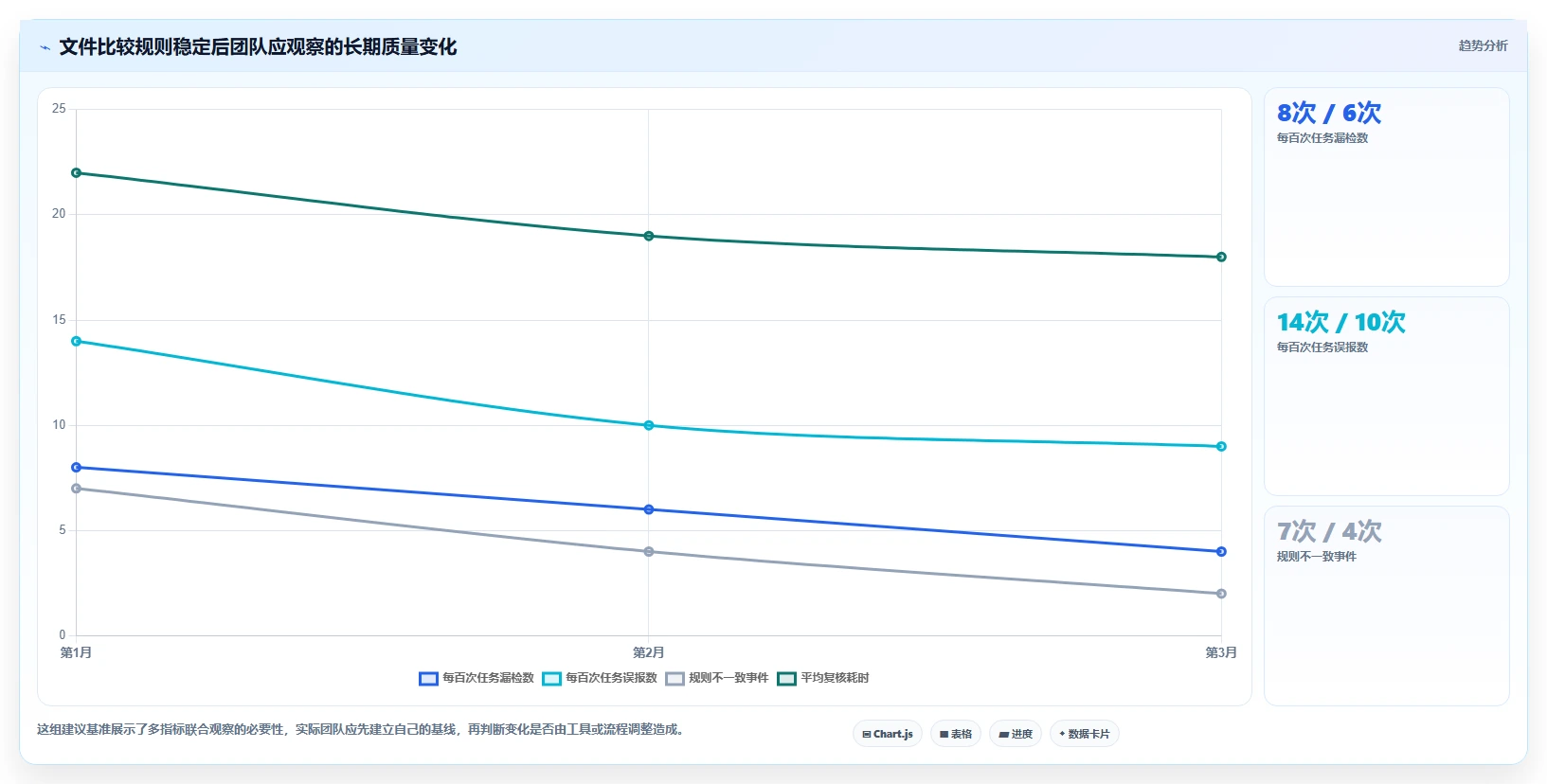
Task: Click the 规则不一致事件 point at 第1月 (7)
Action: pos(77,489)
